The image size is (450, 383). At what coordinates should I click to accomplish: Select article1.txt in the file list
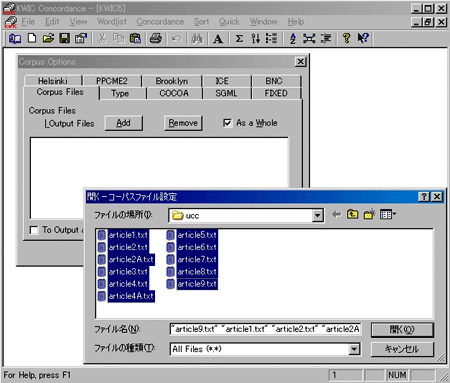point(123,235)
